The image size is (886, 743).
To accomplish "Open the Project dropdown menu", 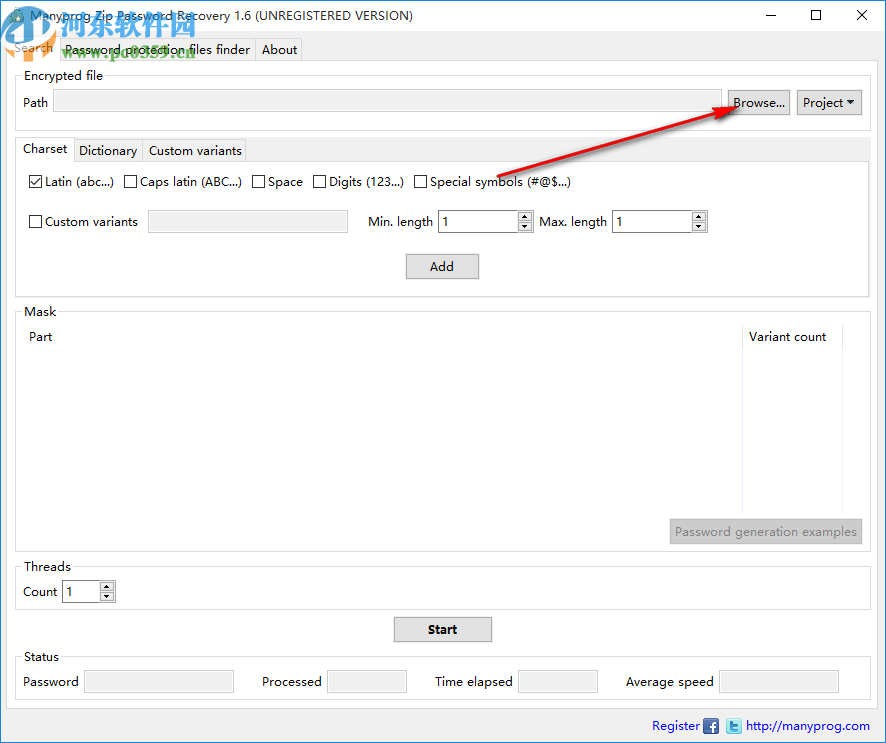I will pos(829,102).
